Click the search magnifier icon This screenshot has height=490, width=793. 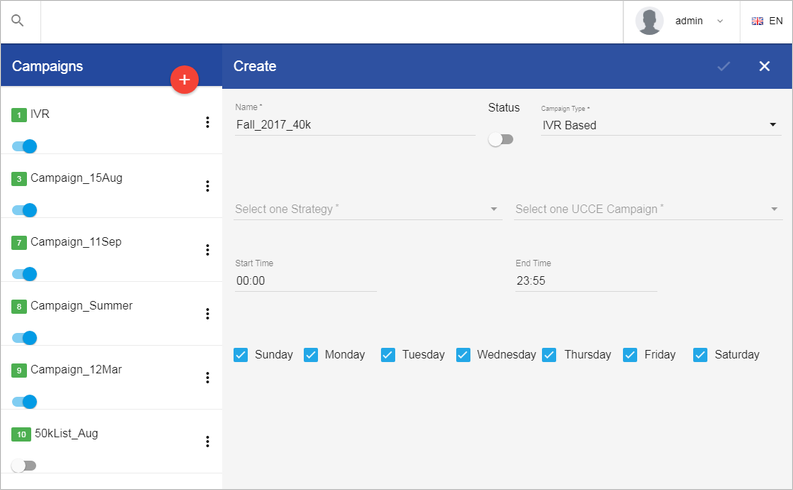click(18, 21)
